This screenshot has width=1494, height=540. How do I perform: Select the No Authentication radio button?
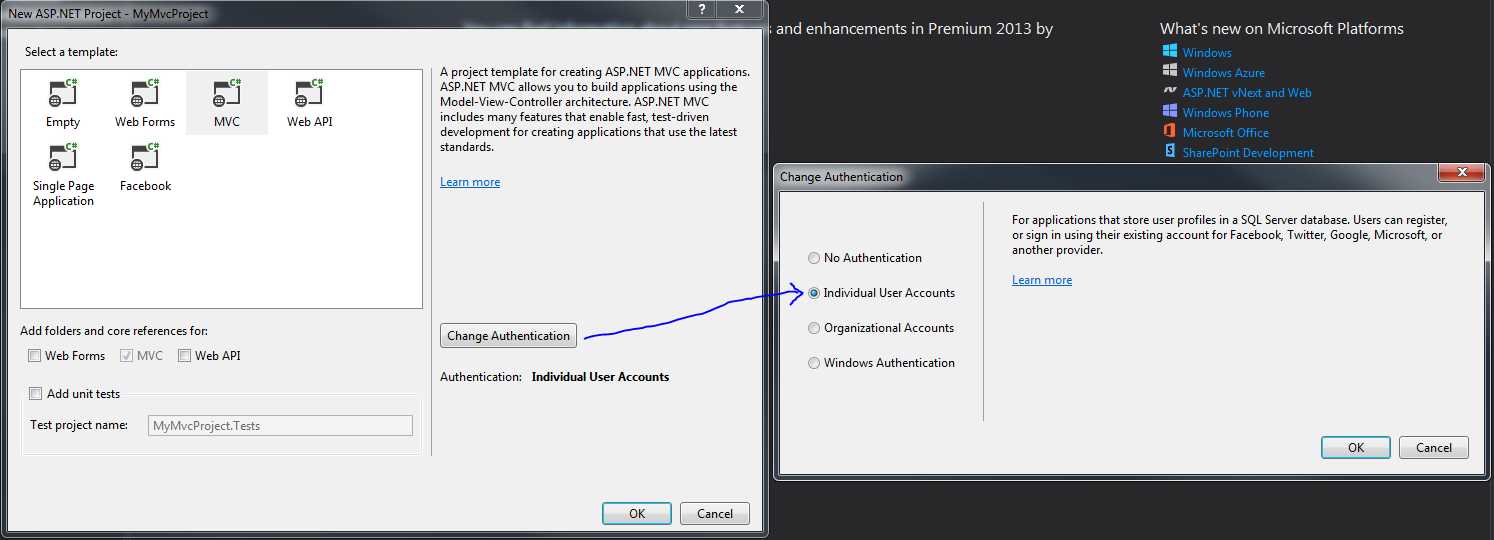click(x=814, y=258)
